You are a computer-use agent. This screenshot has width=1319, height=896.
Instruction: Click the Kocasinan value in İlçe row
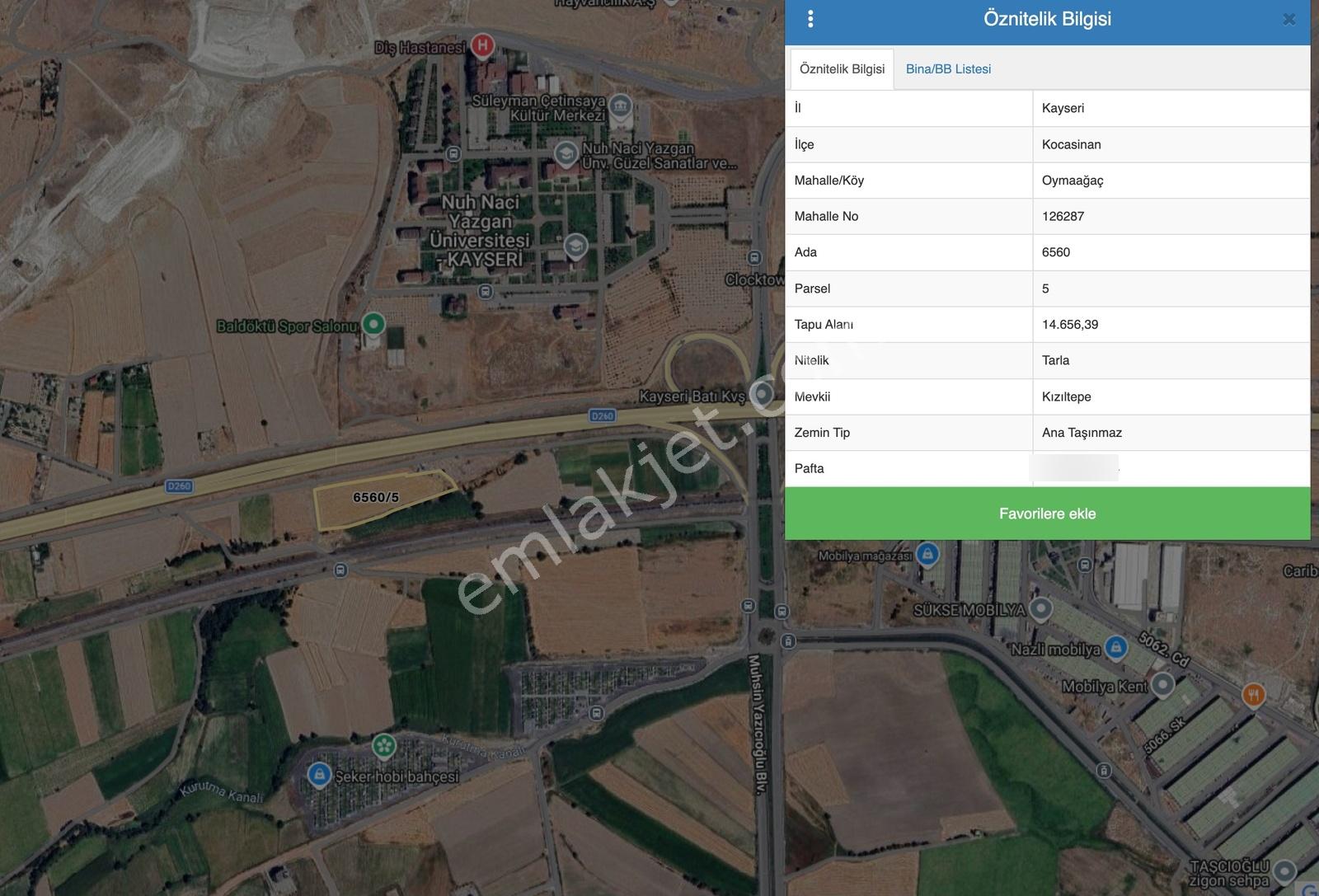[1071, 144]
